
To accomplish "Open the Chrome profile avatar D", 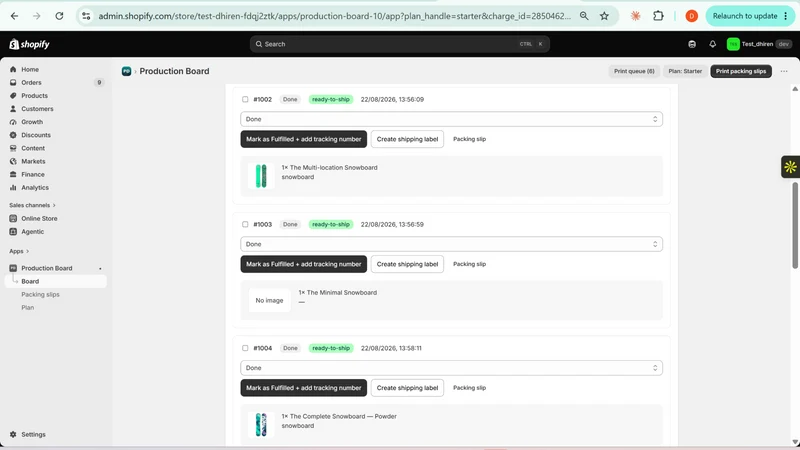I will [691, 16].
